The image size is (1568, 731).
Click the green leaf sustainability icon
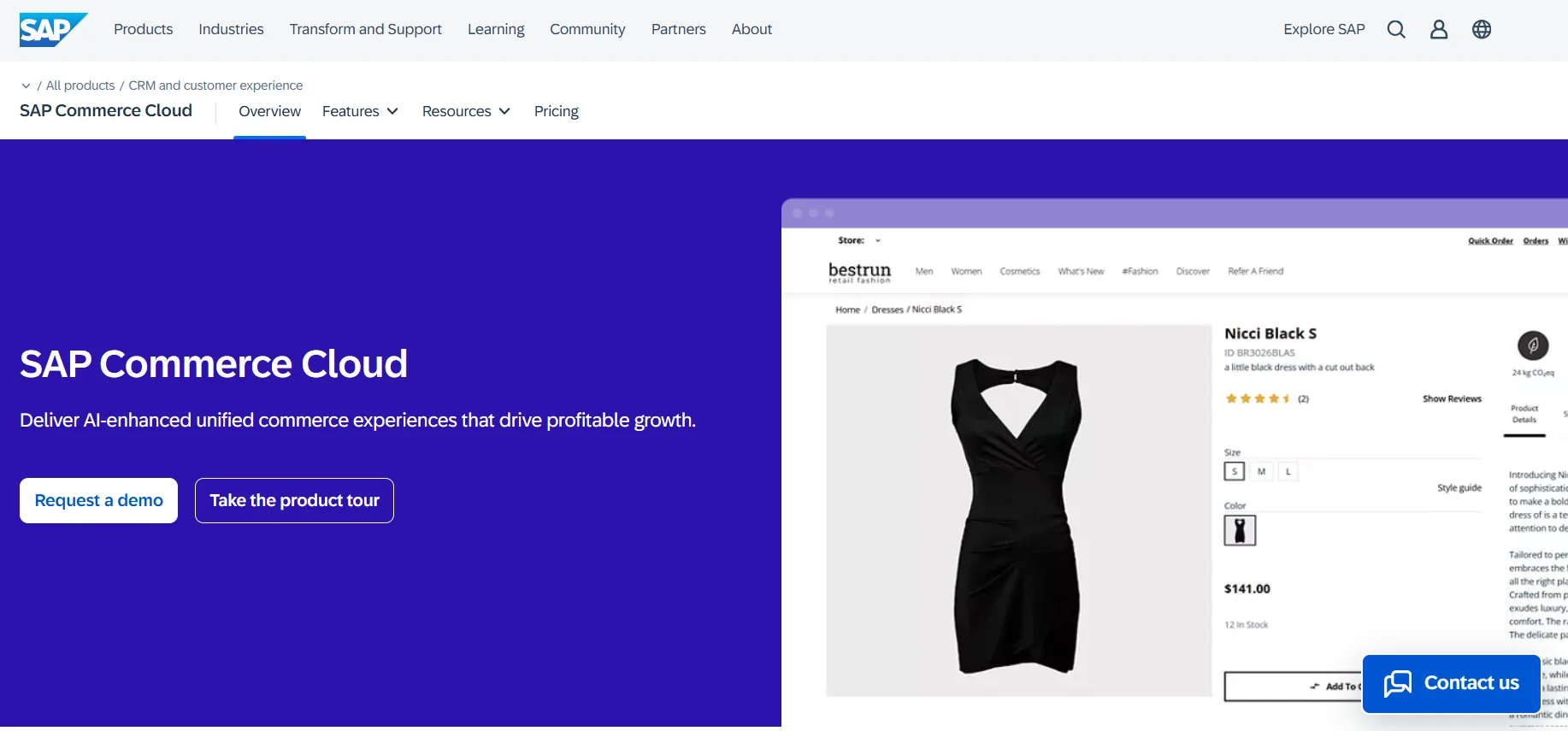(x=1533, y=345)
